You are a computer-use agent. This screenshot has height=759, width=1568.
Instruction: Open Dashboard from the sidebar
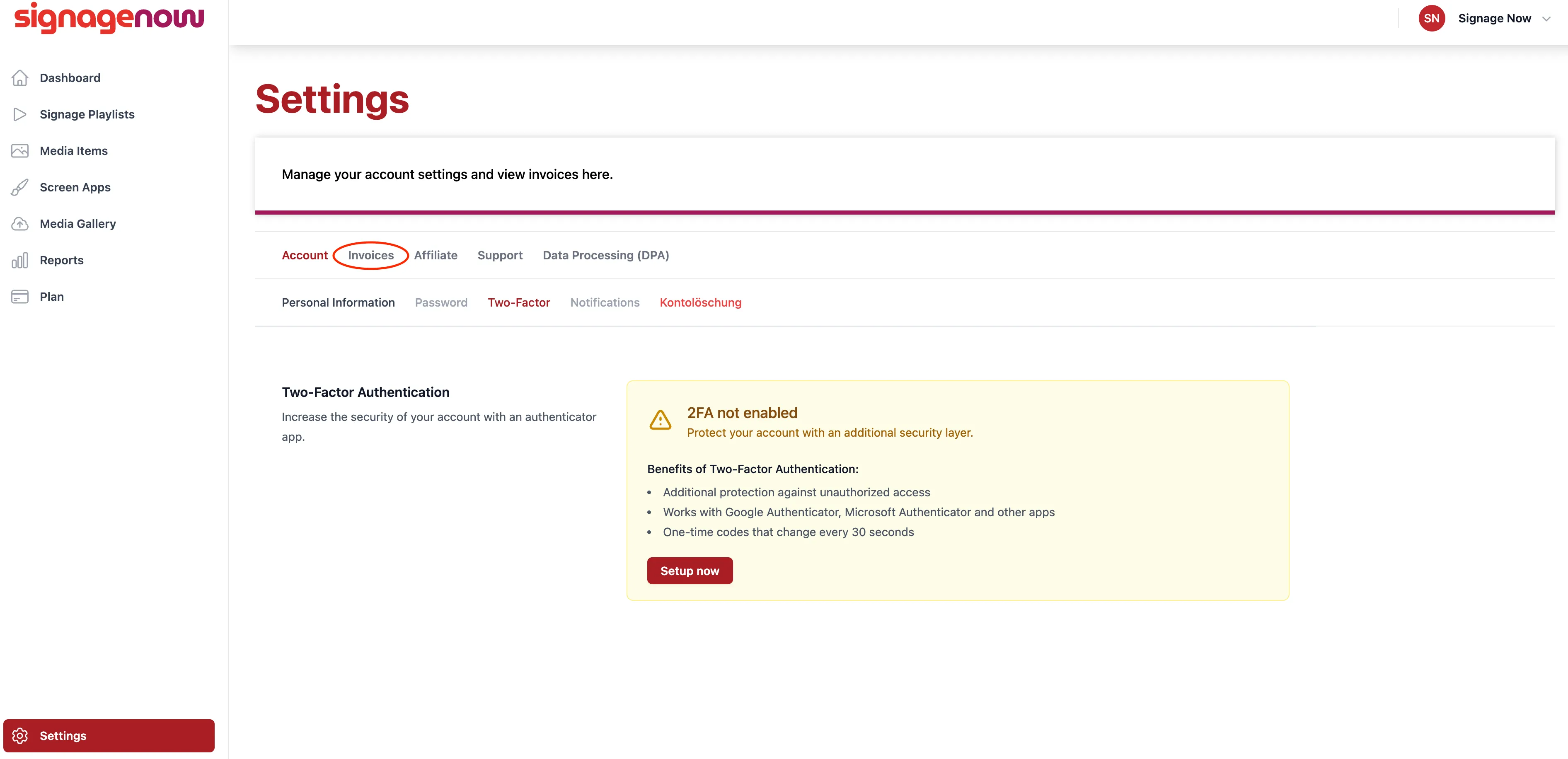click(70, 78)
